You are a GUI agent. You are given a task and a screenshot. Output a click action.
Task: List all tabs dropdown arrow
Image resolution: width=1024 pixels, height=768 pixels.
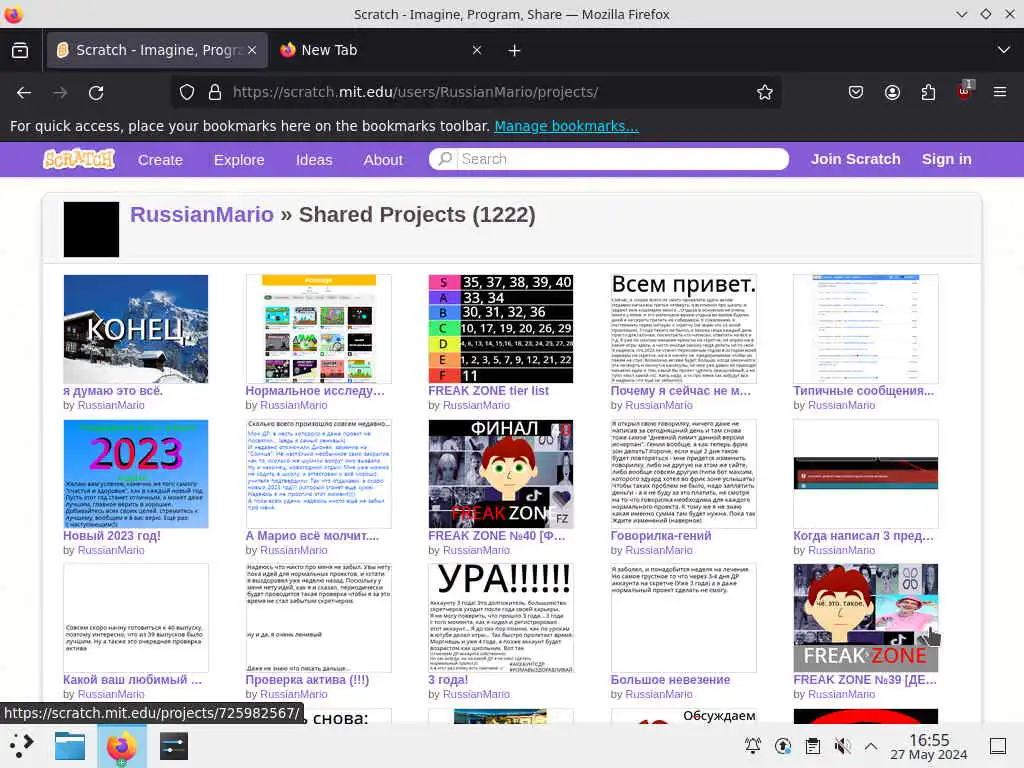[1004, 50]
